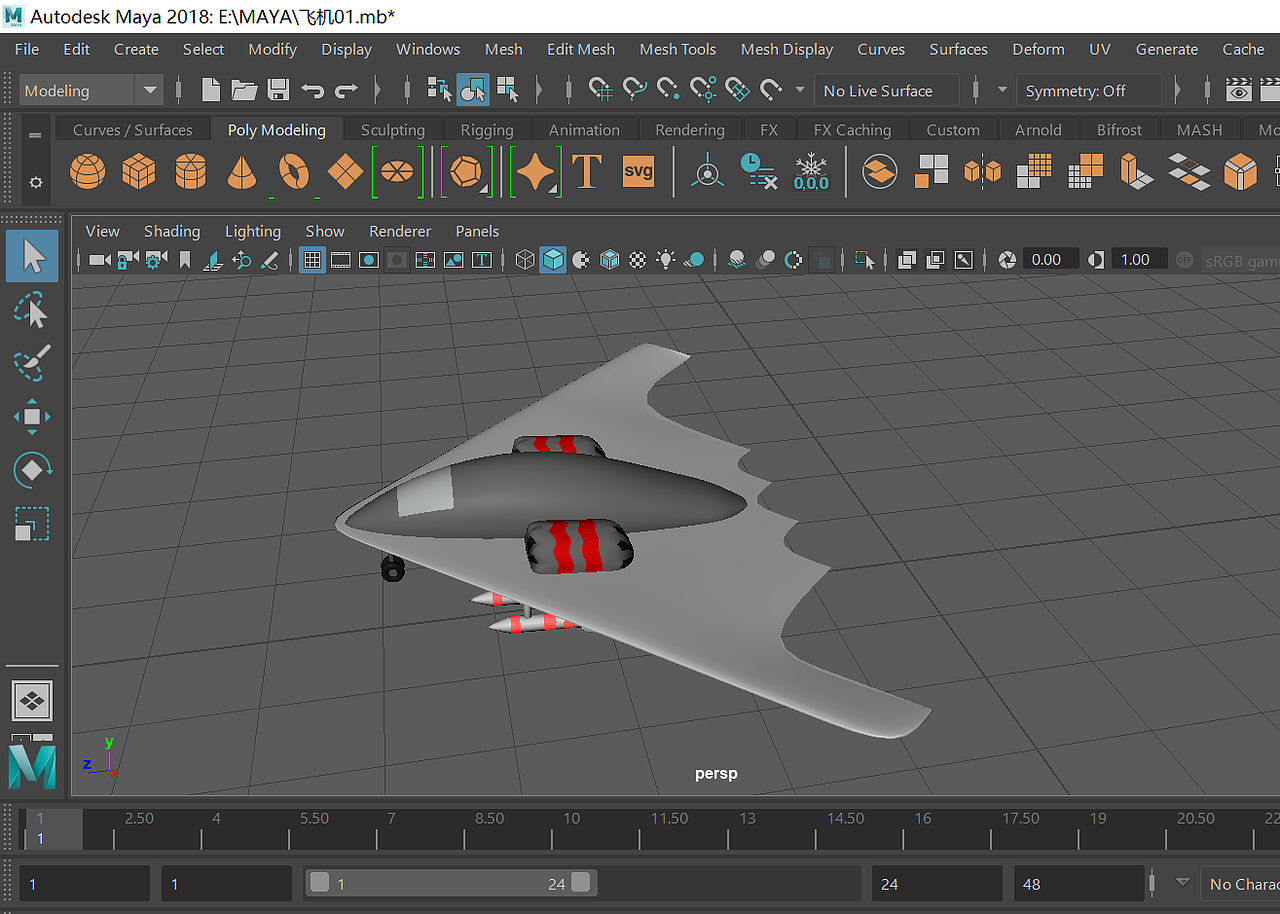The height and width of the screenshot is (914, 1280).
Task: Freeze transformations with the snowflake icon
Action: coord(811,172)
